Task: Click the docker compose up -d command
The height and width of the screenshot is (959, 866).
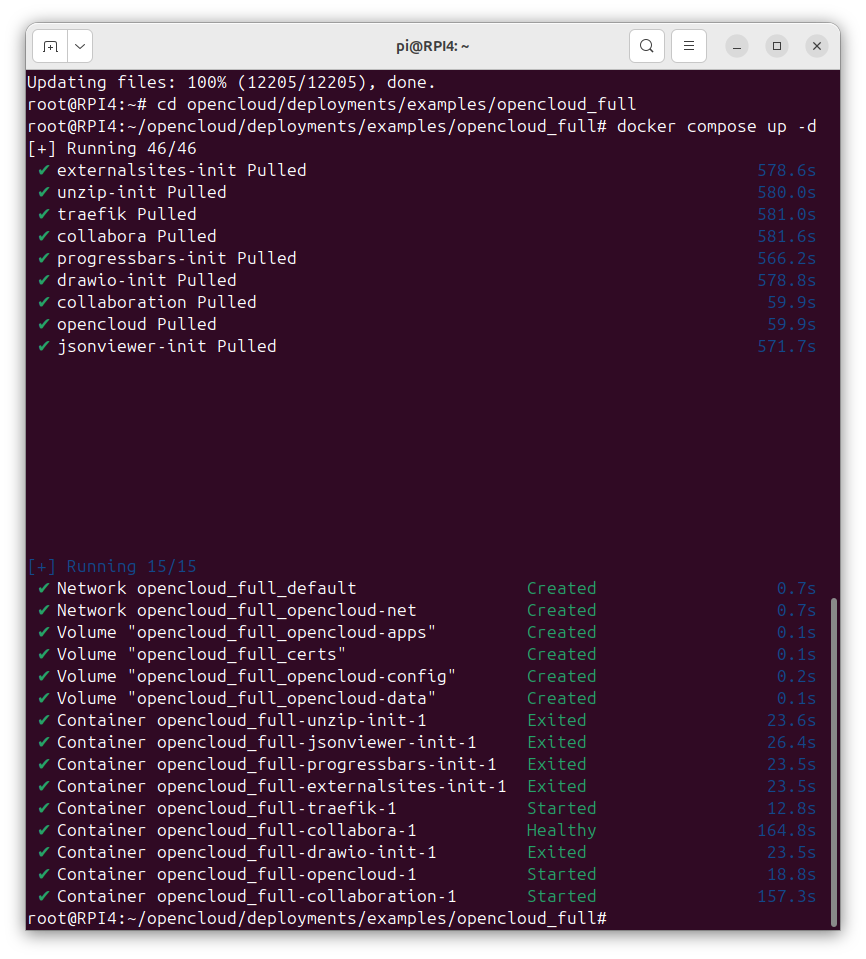Action: click(716, 127)
